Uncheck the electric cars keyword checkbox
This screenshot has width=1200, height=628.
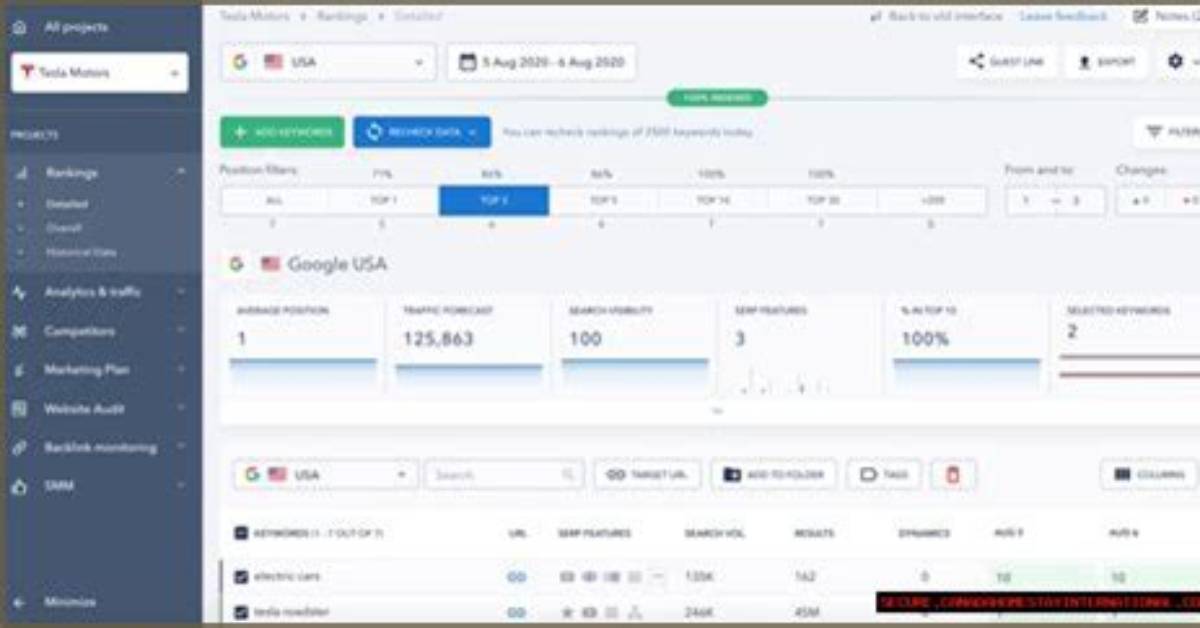[x=241, y=577]
